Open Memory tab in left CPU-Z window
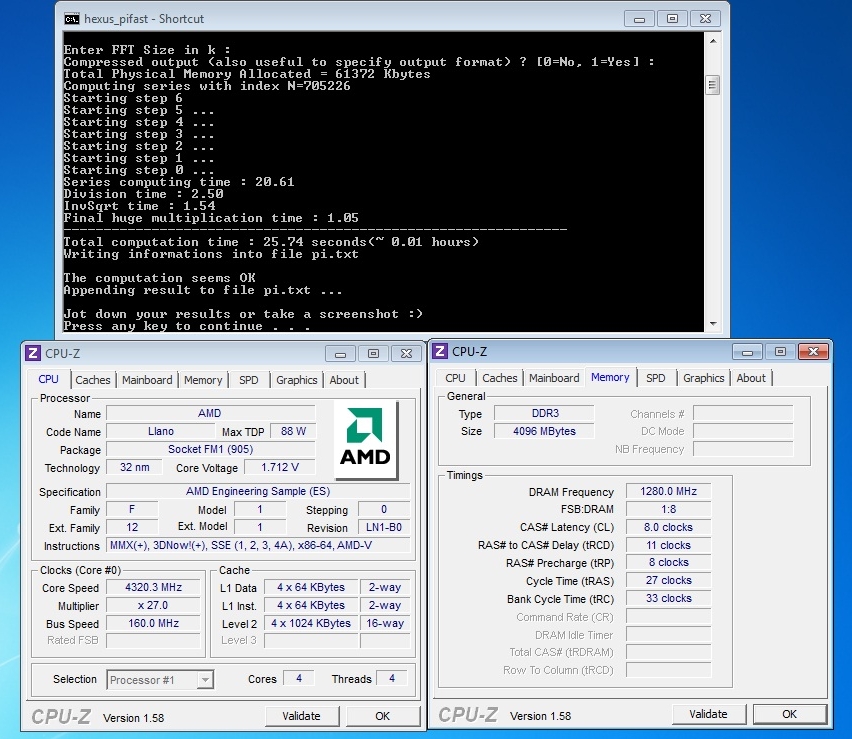 tap(203, 380)
